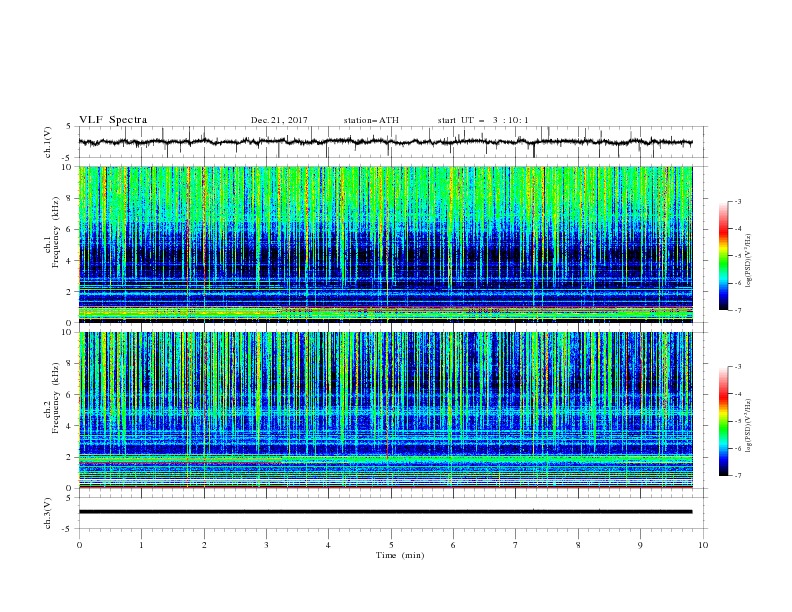Click time axis tick label '10'
The width and height of the screenshot is (792, 612).
click(x=703, y=545)
